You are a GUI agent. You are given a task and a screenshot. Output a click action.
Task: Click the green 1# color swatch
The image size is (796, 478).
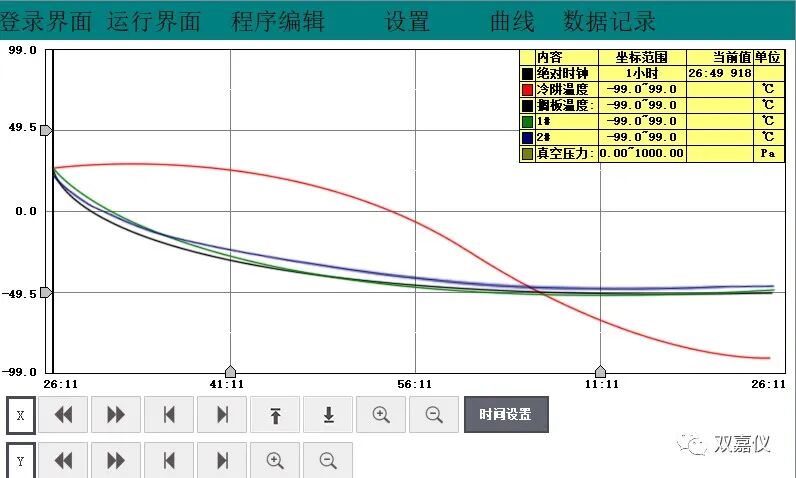(527, 122)
